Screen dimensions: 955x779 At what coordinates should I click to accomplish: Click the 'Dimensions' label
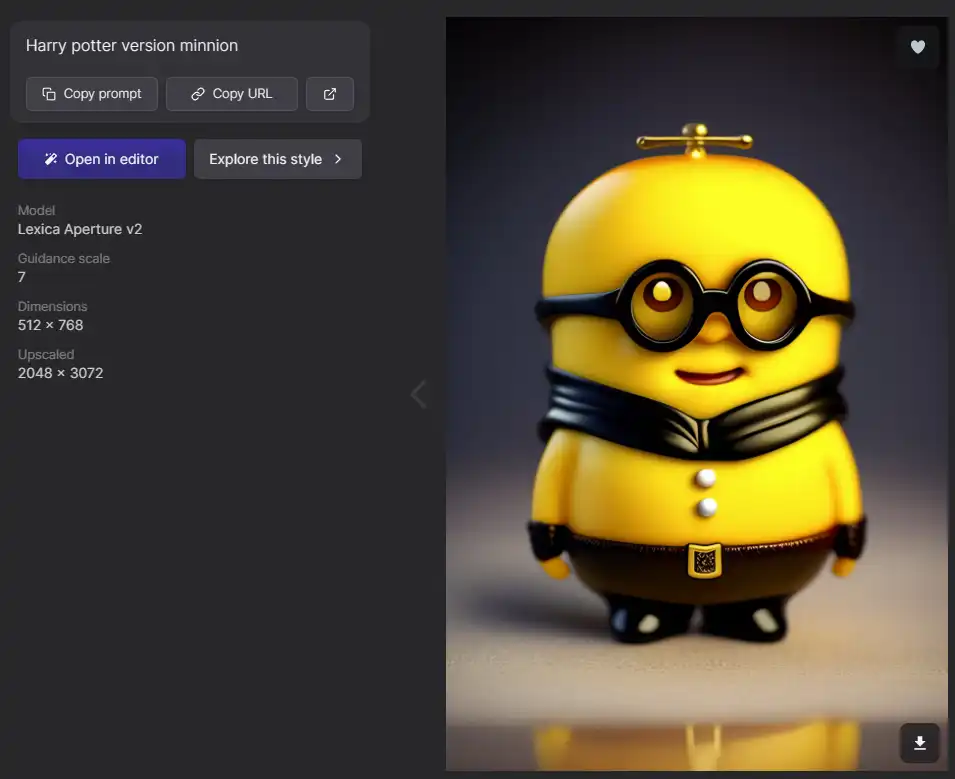pos(52,306)
